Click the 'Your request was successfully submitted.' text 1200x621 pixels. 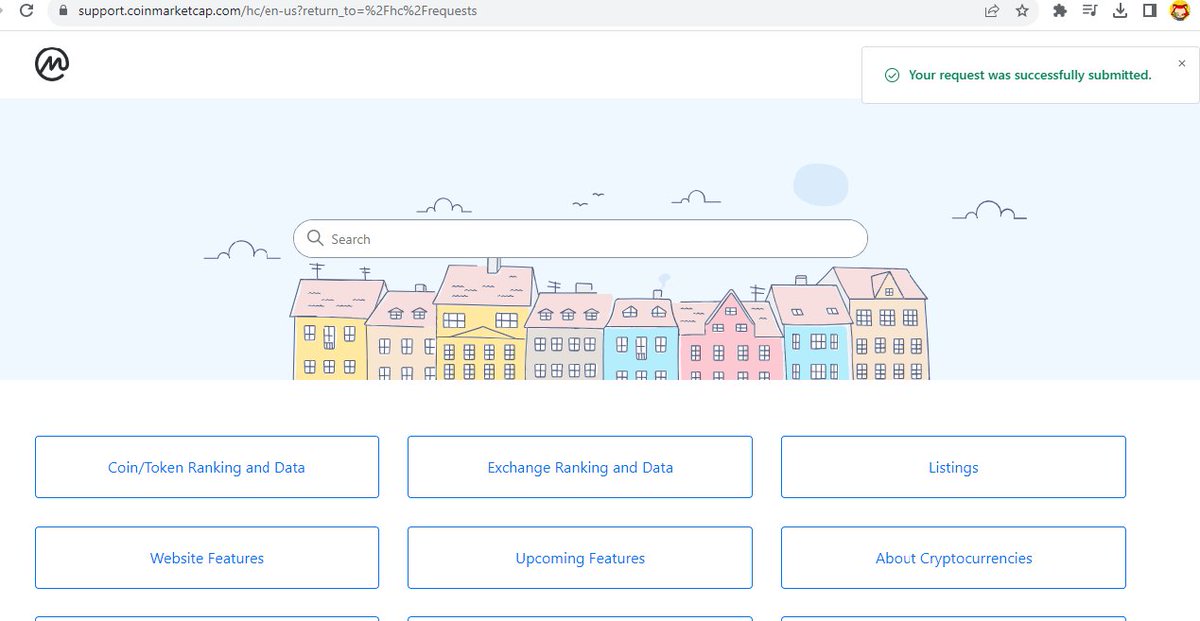1030,75
